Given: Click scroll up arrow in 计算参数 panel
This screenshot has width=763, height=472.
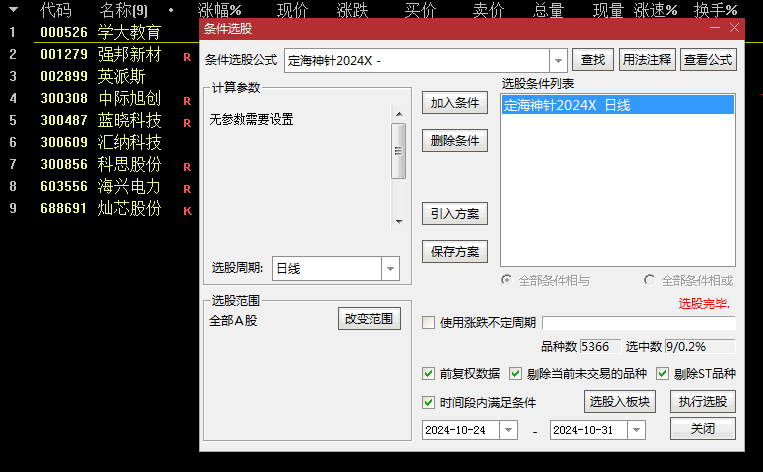Looking at the screenshot, I should pos(399,114).
